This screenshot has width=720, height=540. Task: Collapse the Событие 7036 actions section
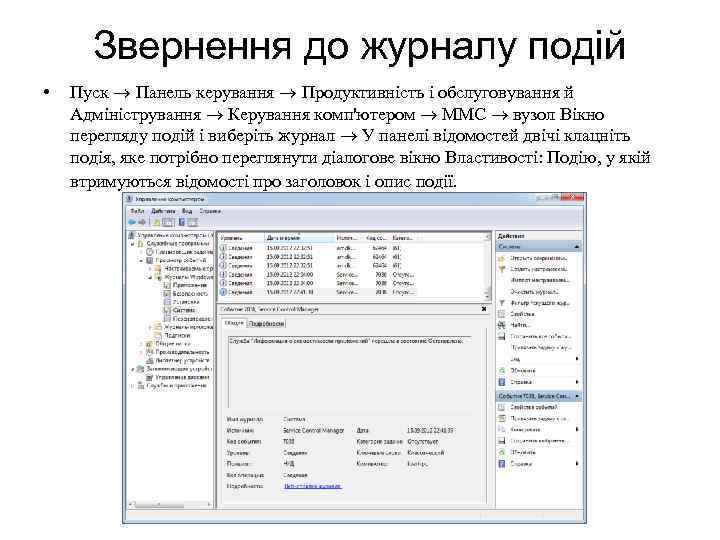(577, 396)
